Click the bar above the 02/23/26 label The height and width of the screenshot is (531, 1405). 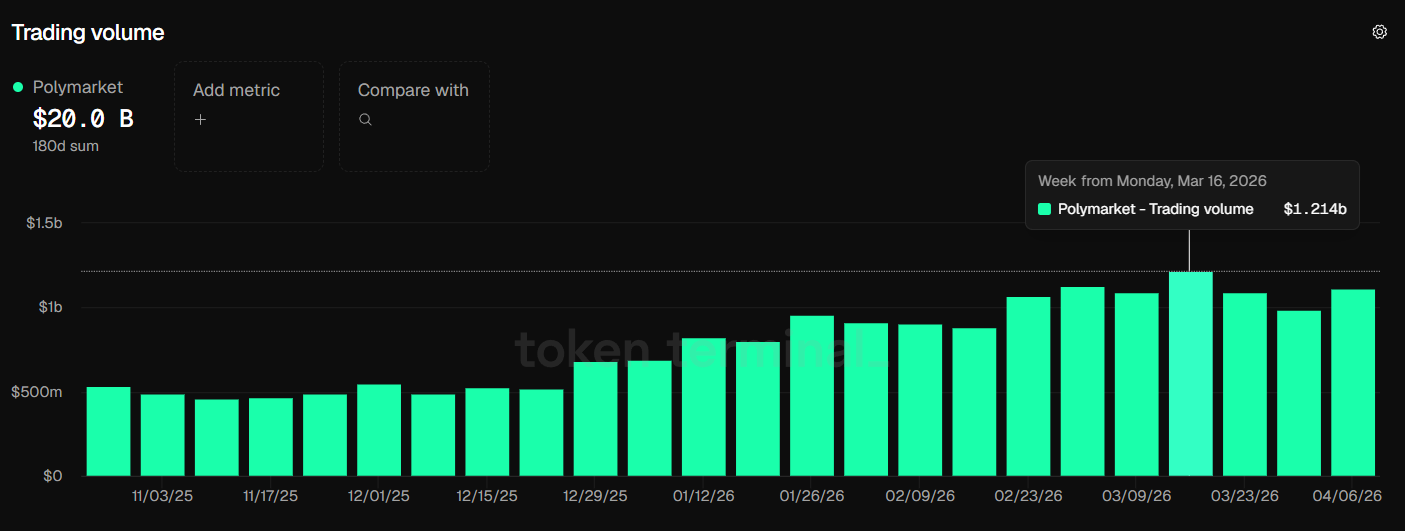tap(1029, 386)
